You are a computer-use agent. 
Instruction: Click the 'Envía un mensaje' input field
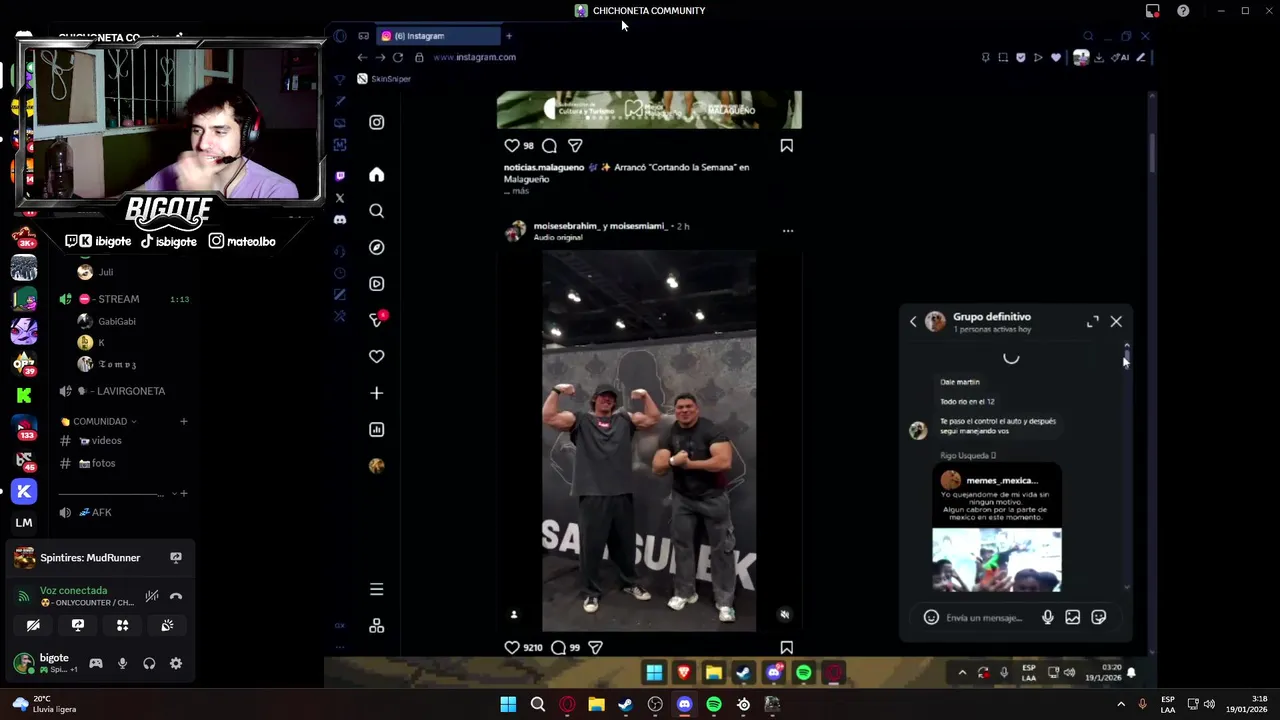984,618
